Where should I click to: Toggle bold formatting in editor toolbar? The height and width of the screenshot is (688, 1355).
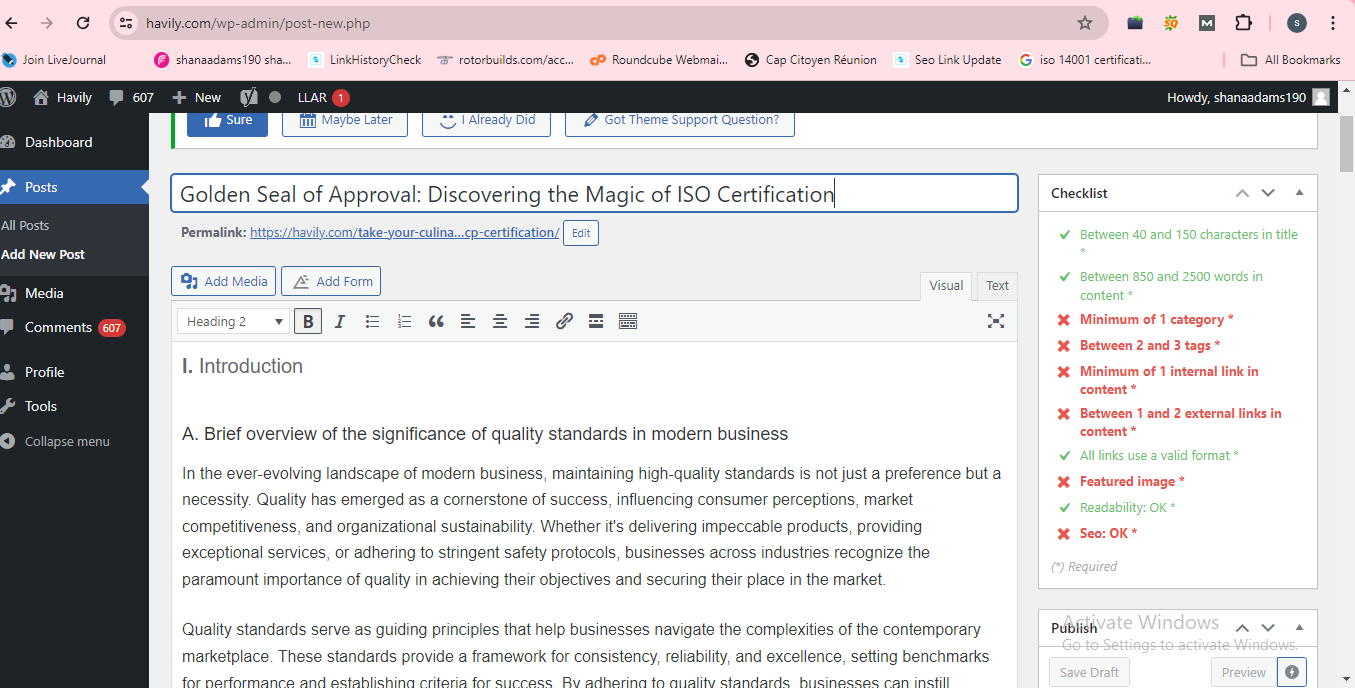tap(308, 321)
